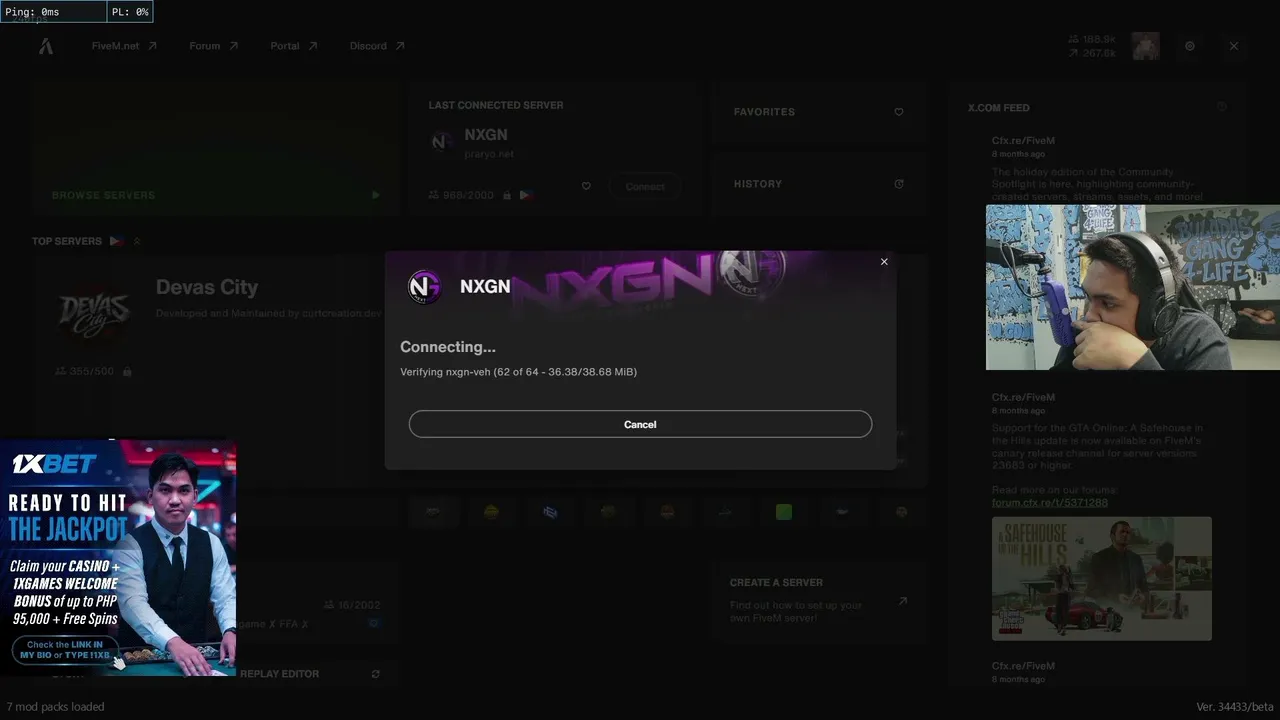Favorite the NXGN server with heart icon
Viewport: 1280px width, 720px height.
pyautogui.click(x=586, y=186)
